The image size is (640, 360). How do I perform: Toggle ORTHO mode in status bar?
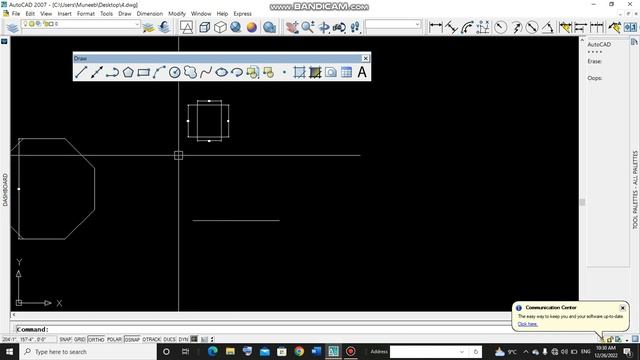96,339
